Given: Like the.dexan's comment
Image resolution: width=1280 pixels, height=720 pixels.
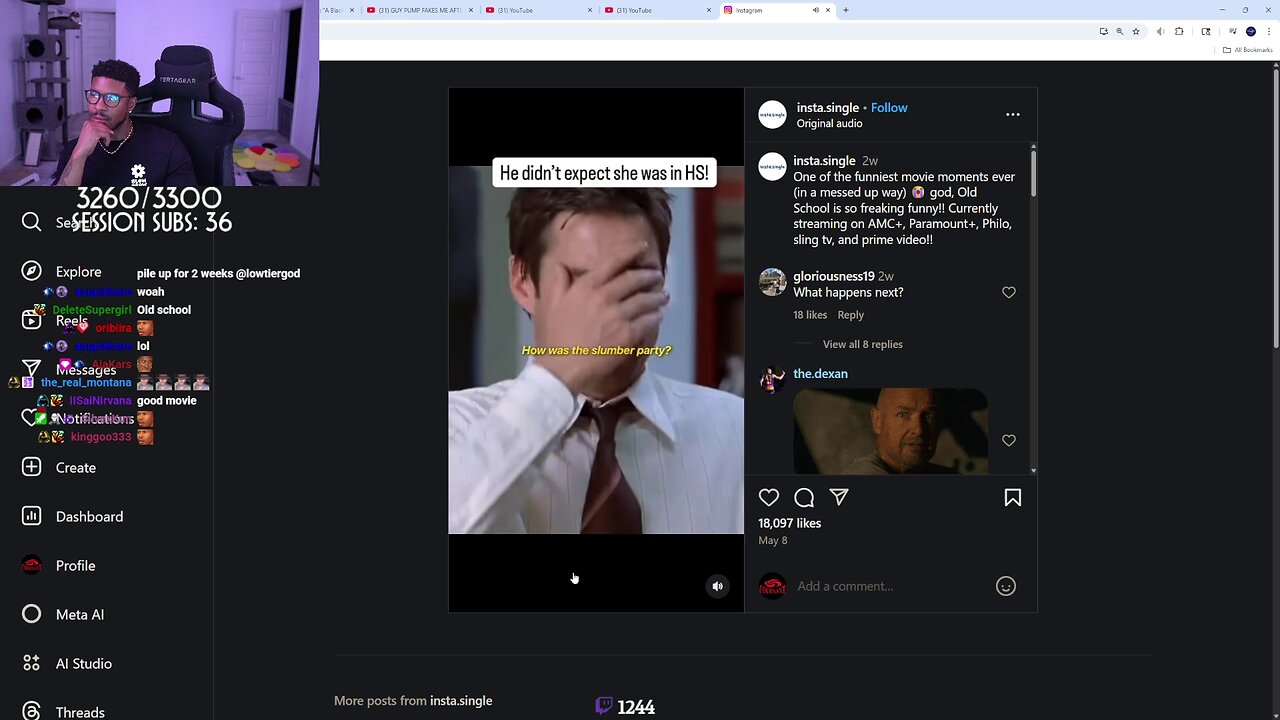Looking at the screenshot, I should click(1009, 440).
